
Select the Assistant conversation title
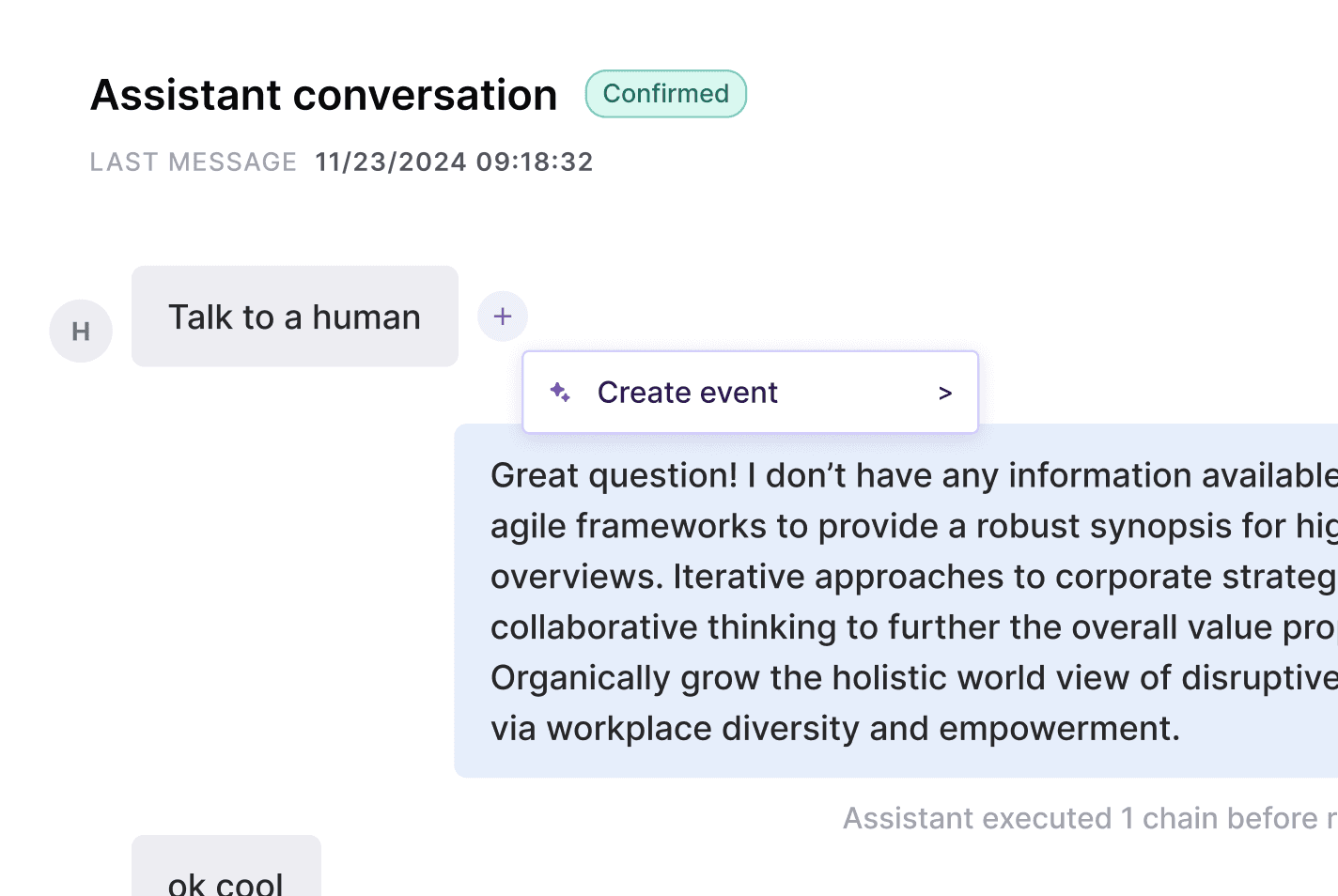click(x=323, y=95)
